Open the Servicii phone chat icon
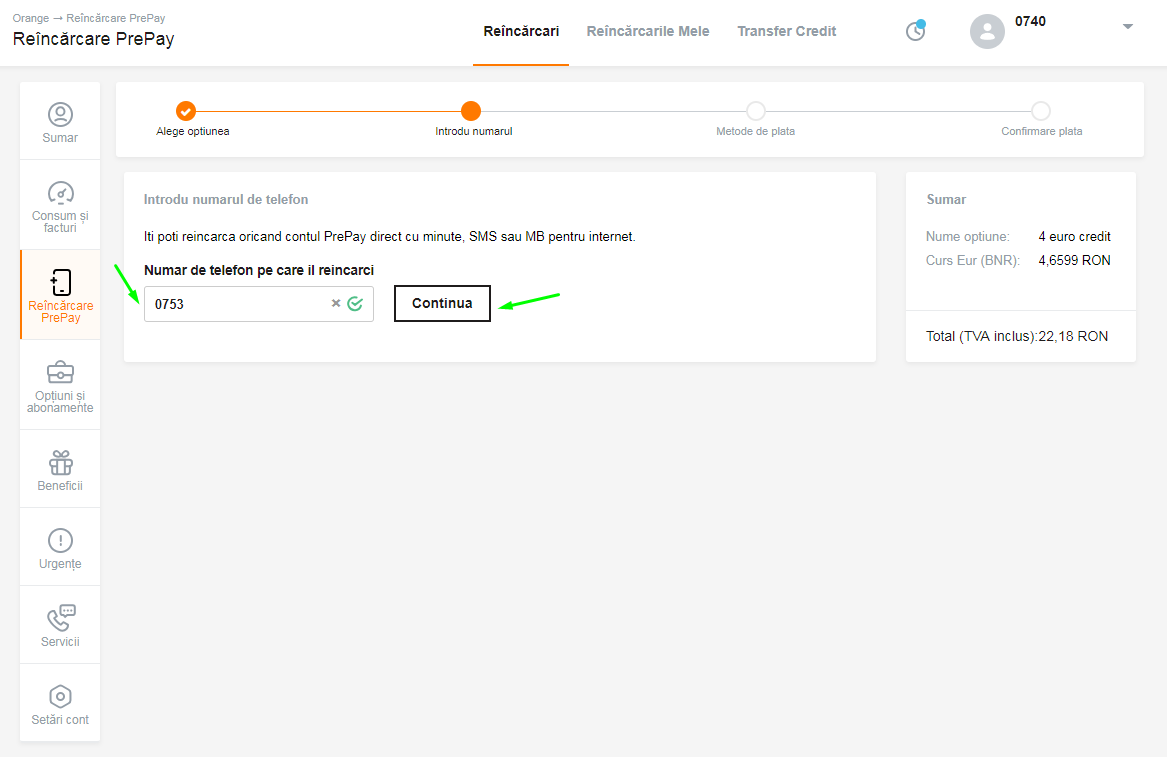 tap(60, 618)
